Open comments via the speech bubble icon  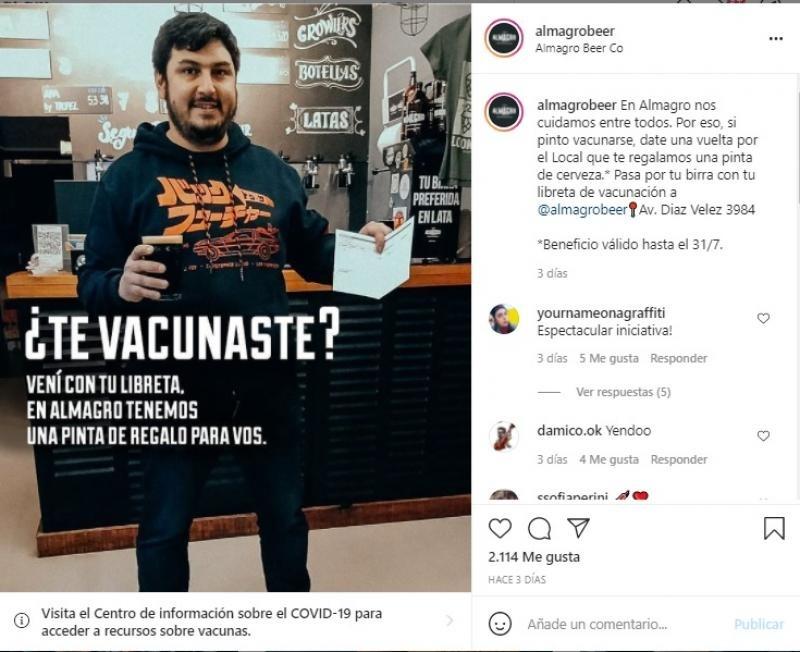[x=539, y=529]
